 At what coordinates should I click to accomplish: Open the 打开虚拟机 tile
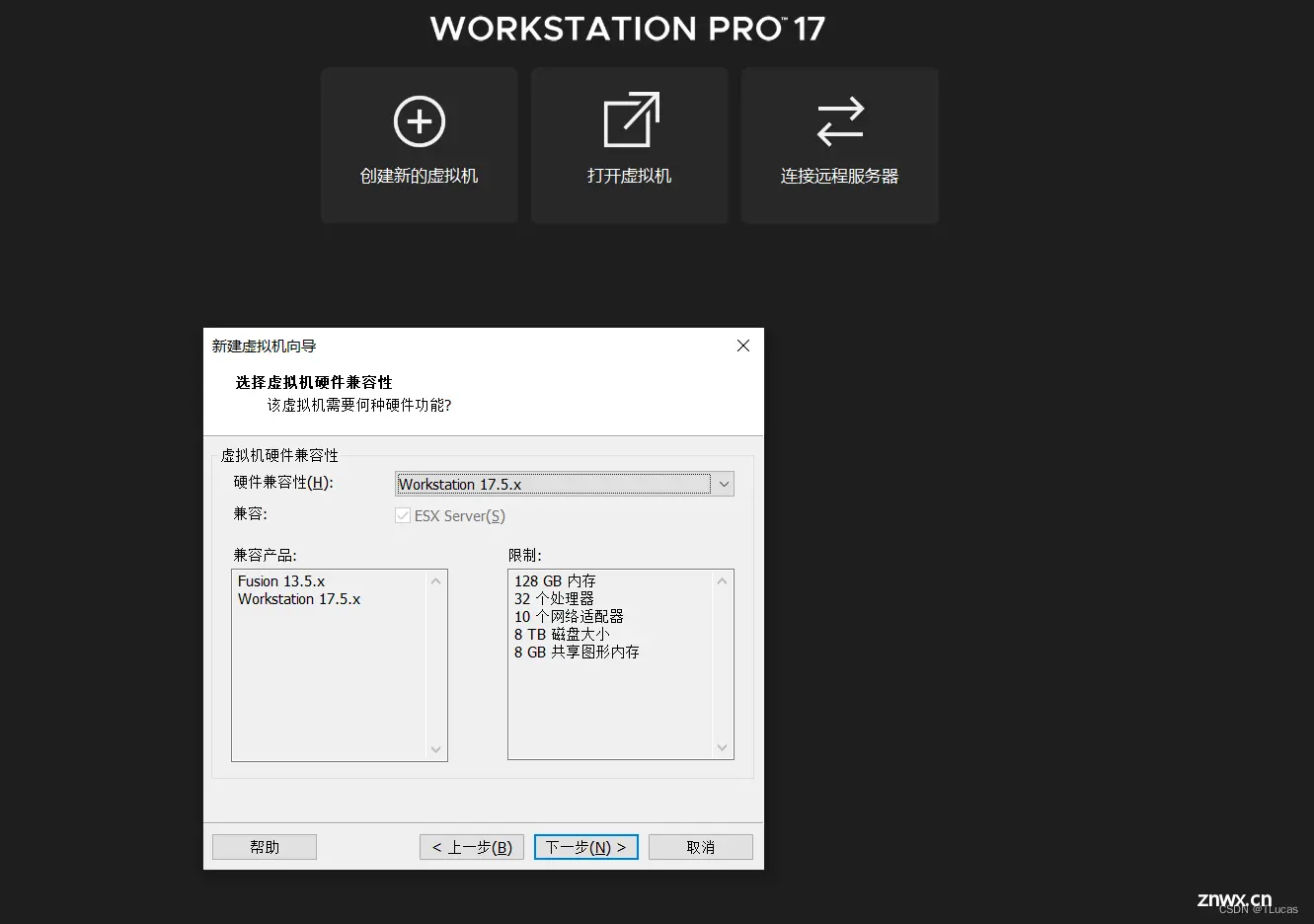(630, 145)
